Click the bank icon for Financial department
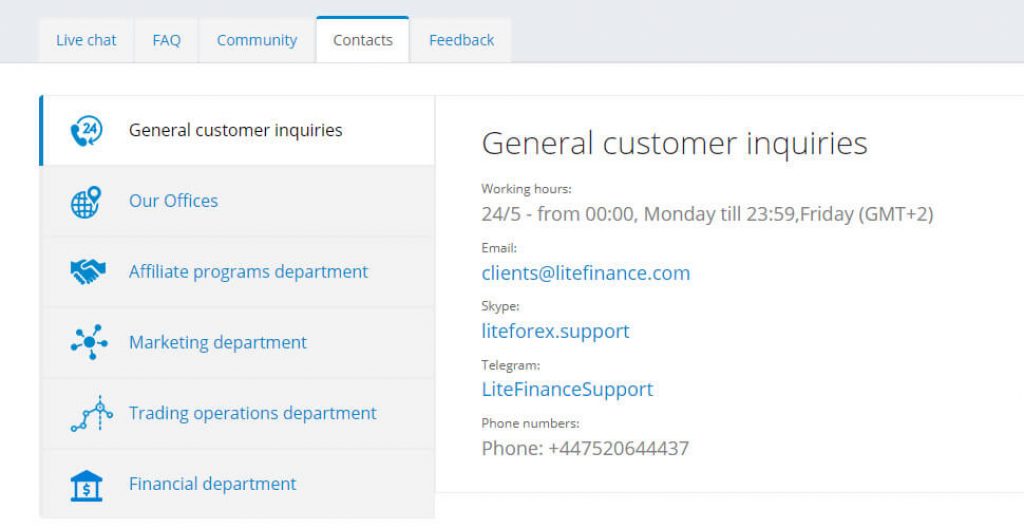The height and width of the screenshot is (528, 1024). [x=87, y=485]
